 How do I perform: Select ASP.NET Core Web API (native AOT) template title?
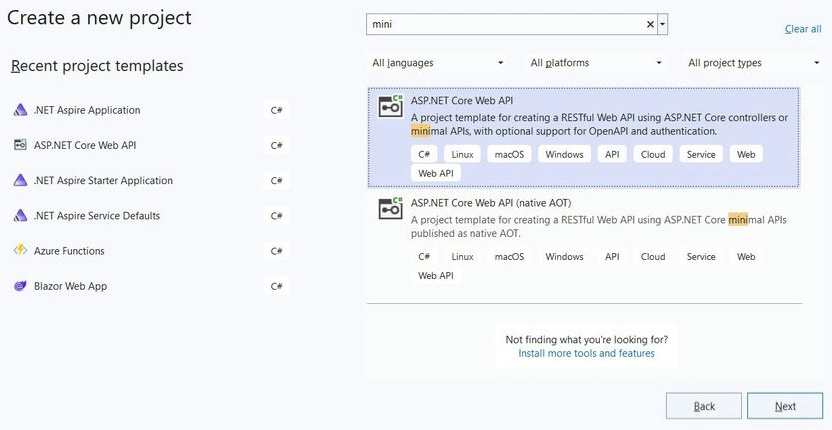491,203
